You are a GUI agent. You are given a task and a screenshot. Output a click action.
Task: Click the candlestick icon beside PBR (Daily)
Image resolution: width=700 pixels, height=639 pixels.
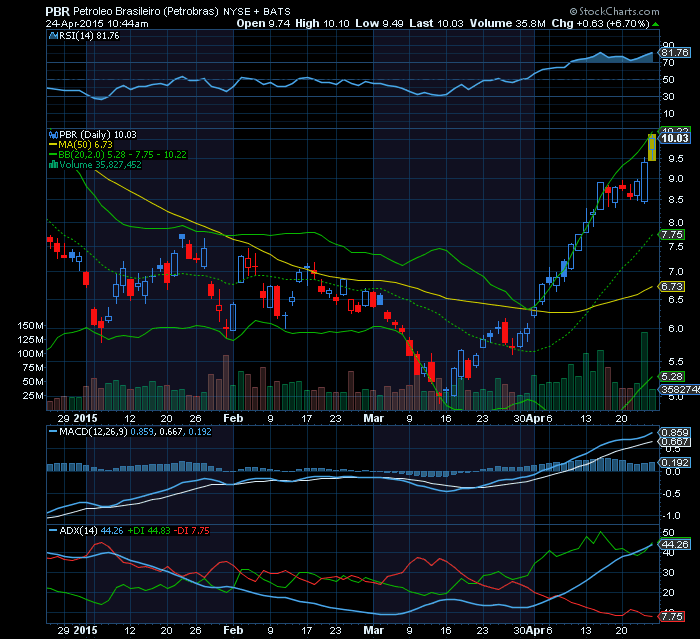54,134
